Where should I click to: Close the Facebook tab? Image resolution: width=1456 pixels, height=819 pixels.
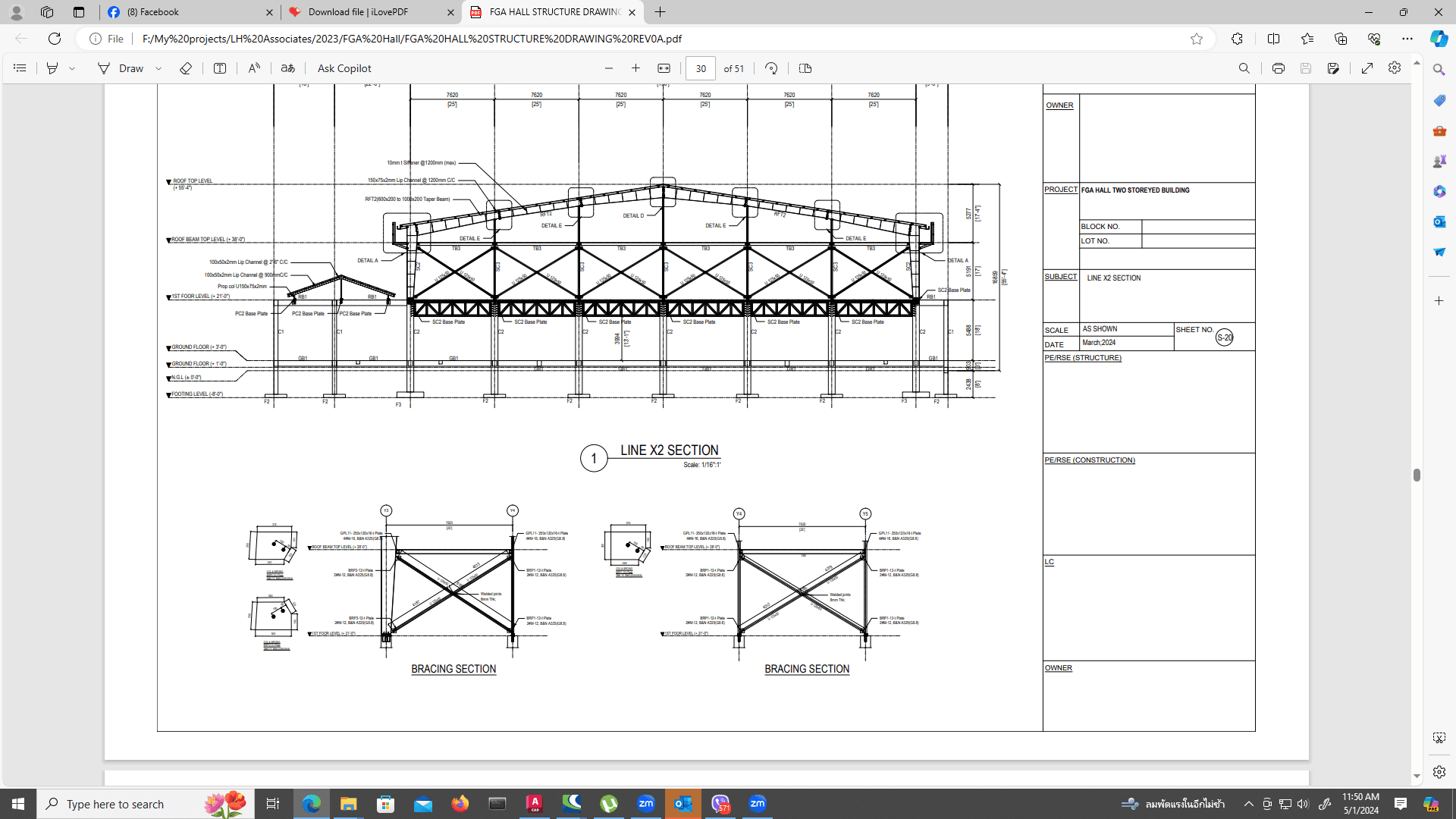pos(269,12)
